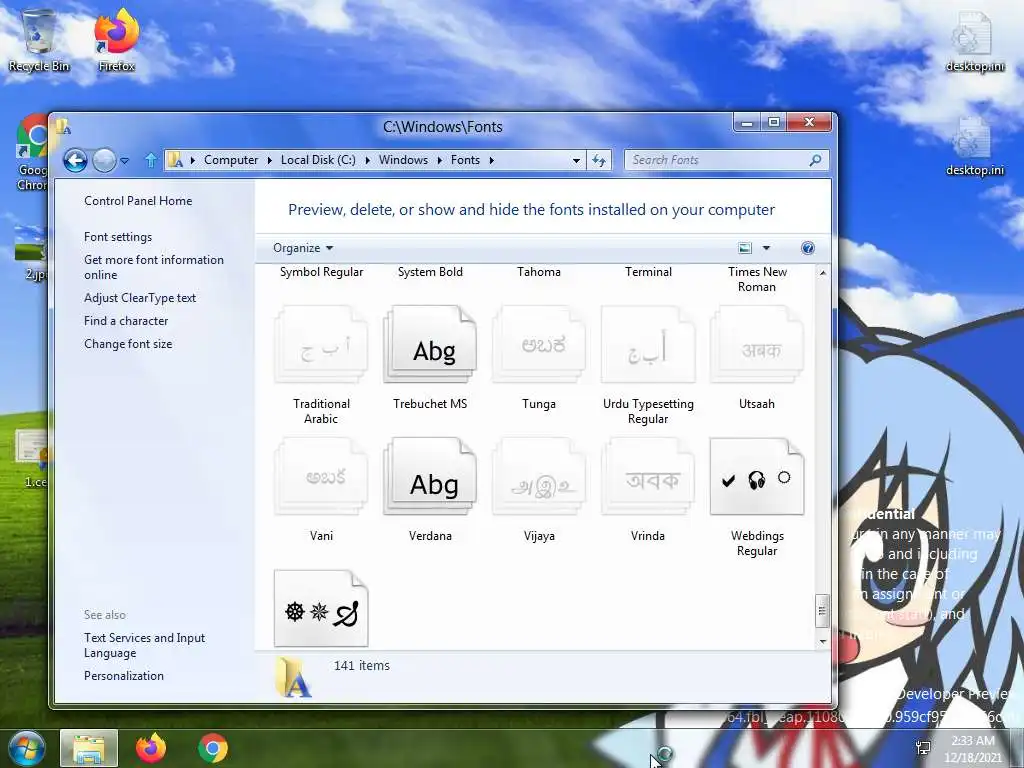Open the Organize menu
The width and height of the screenshot is (1024, 768).
tap(303, 248)
